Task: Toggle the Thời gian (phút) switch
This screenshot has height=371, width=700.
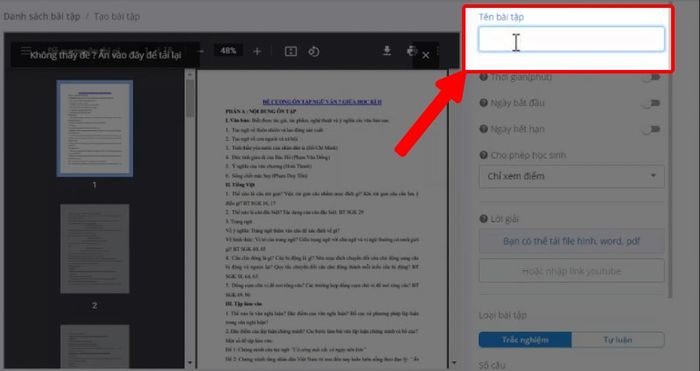Action: [651, 77]
